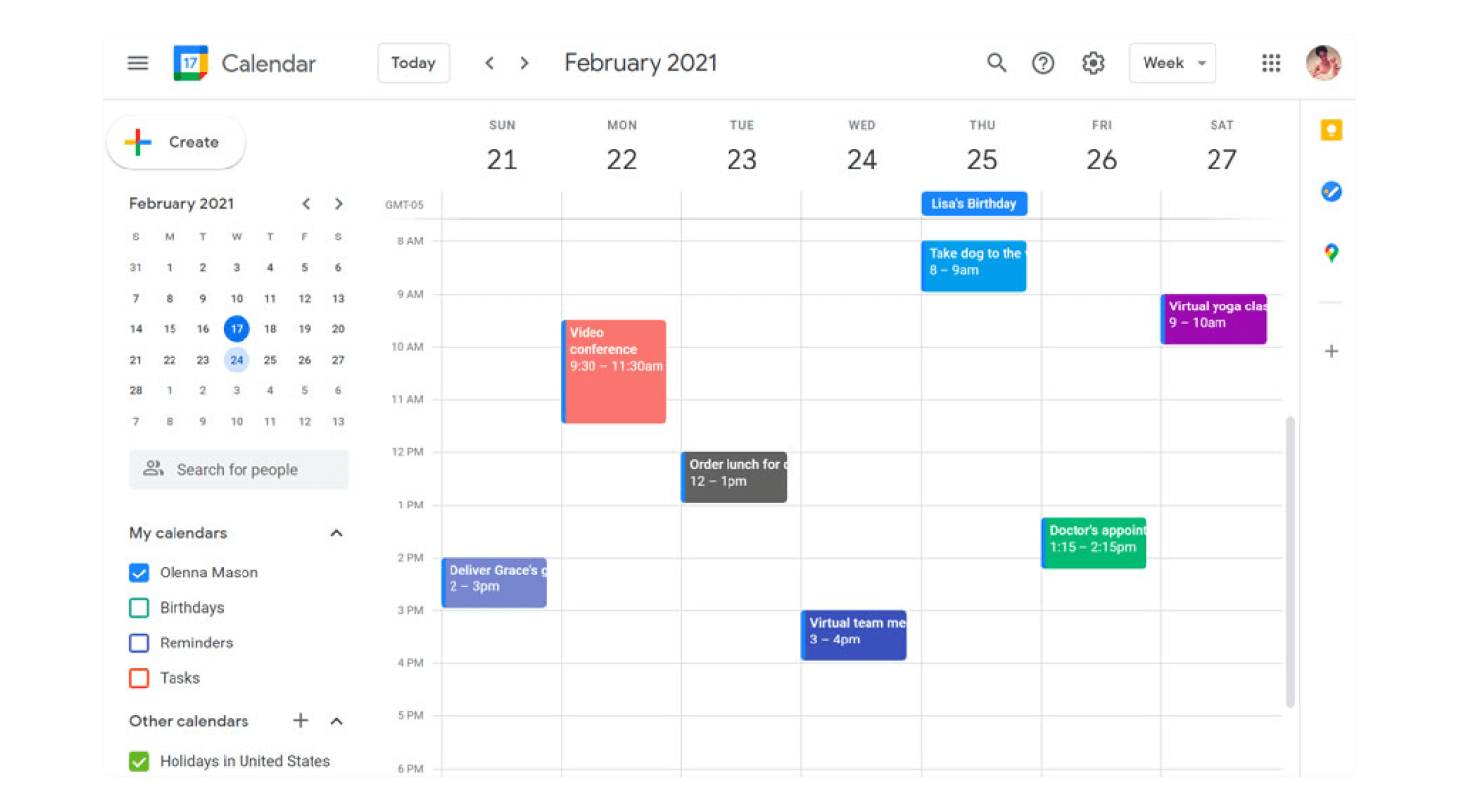Add other calendars with plus icon
Viewport: 1459px width, 812px height.
[x=301, y=721]
